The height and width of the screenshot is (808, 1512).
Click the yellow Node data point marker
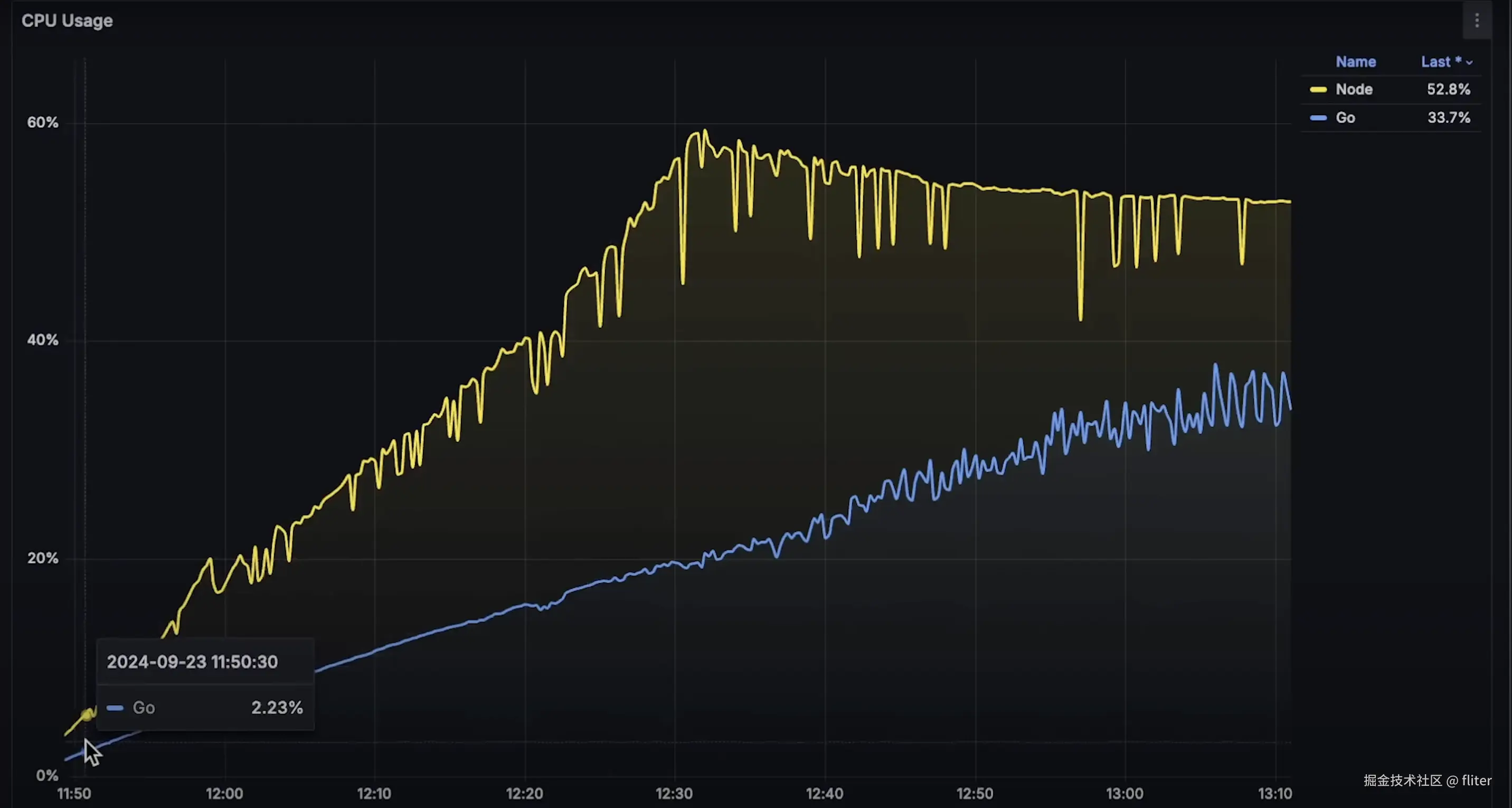(87, 715)
